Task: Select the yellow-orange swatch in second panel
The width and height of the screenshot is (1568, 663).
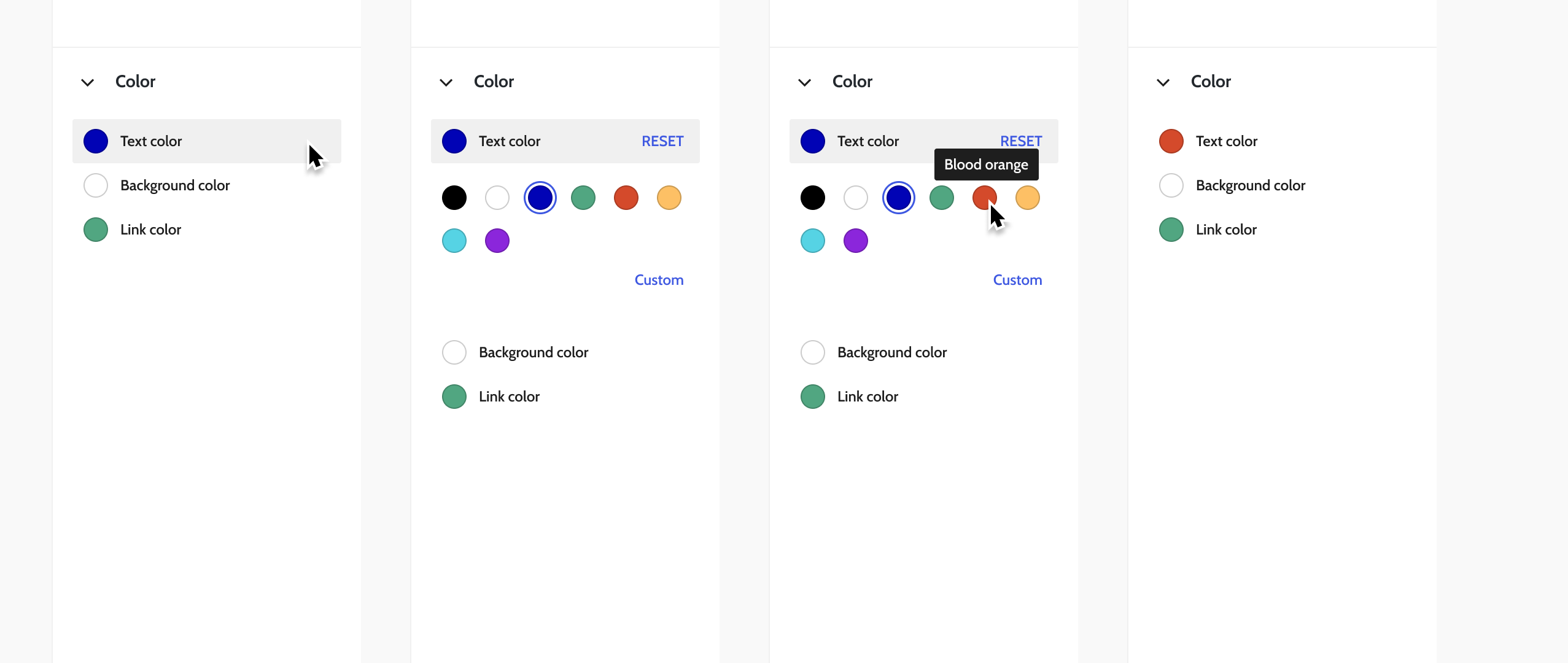Action: [669, 198]
